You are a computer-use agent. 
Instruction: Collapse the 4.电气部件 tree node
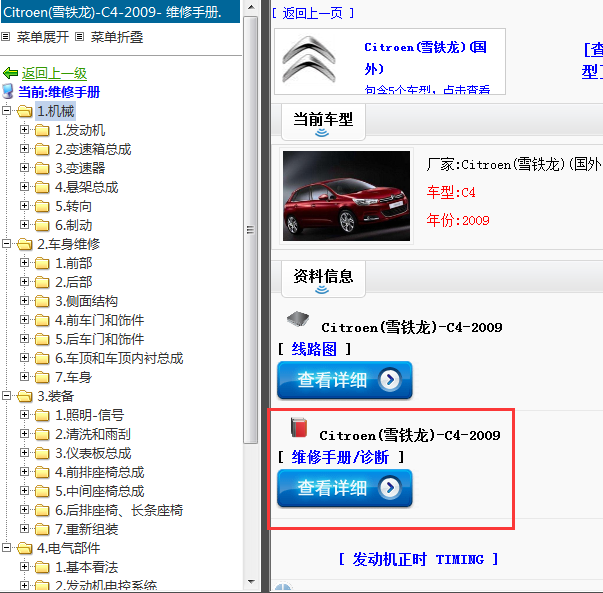[x=7, y=547]
